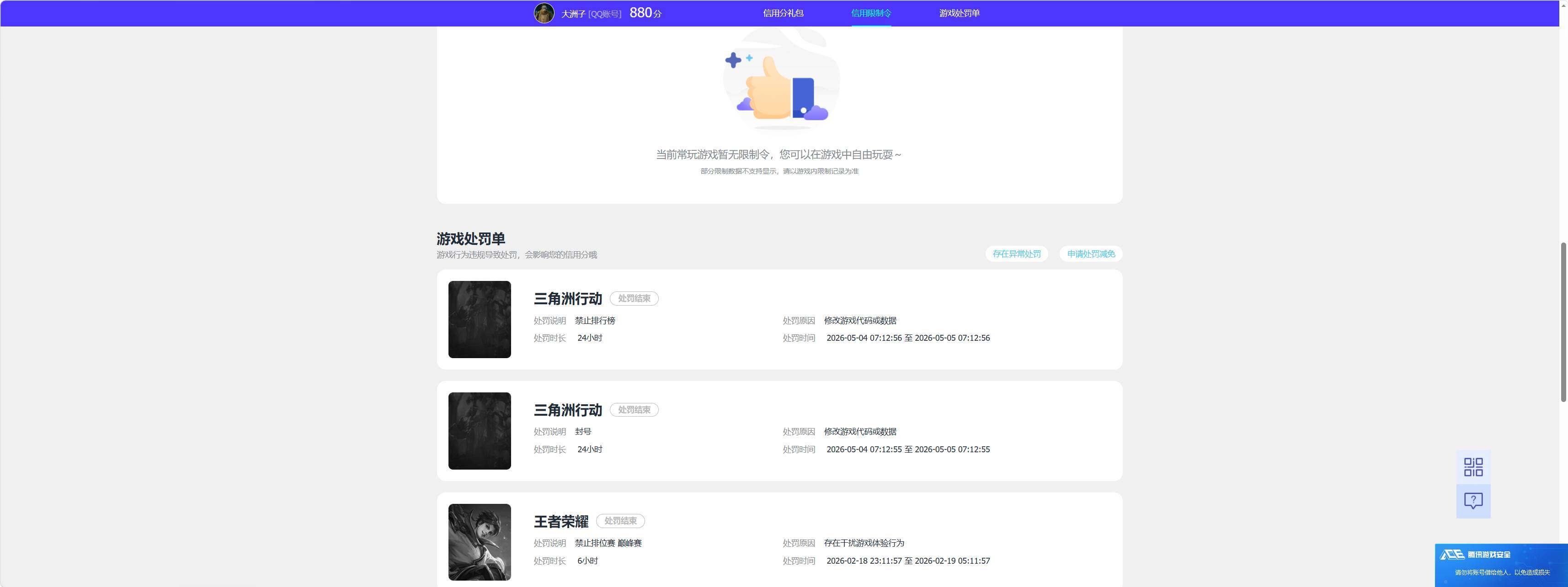Click the time range ending 2026-02-19 05:11:57
This screenshot has width=1568, height=587.
point(907,561)
